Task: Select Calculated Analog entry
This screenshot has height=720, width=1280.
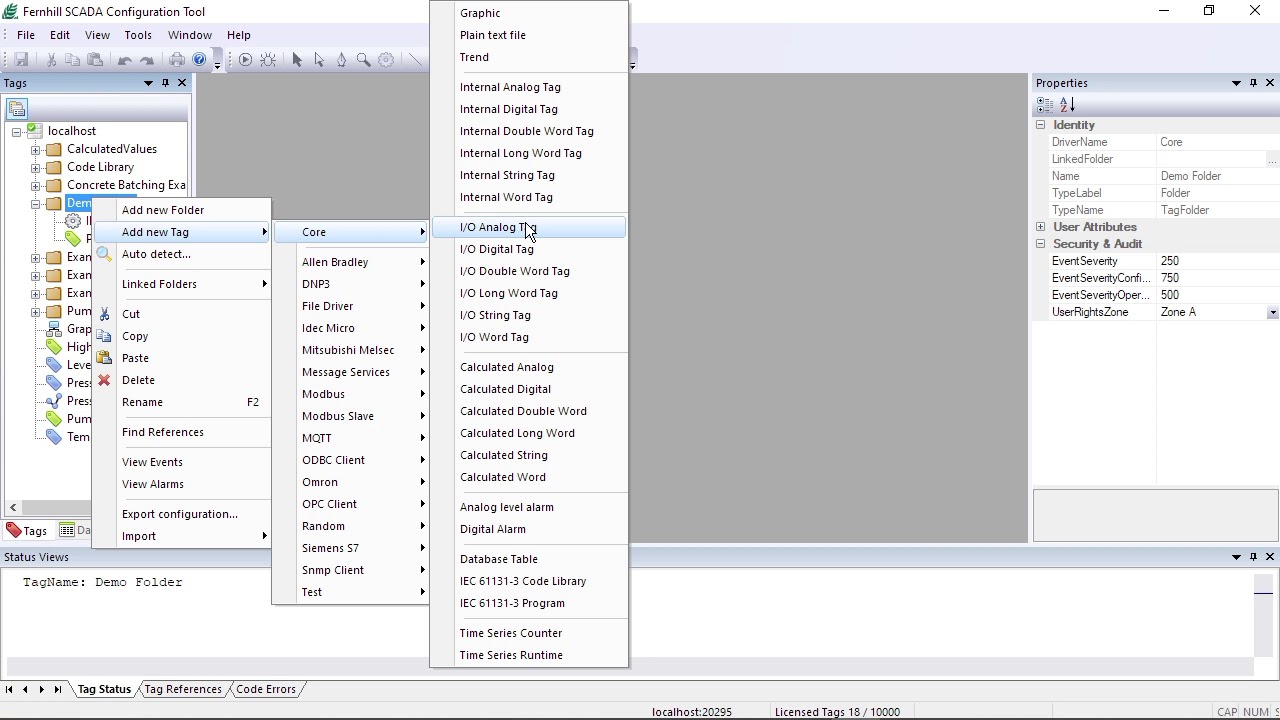Action: coord(529,367)
